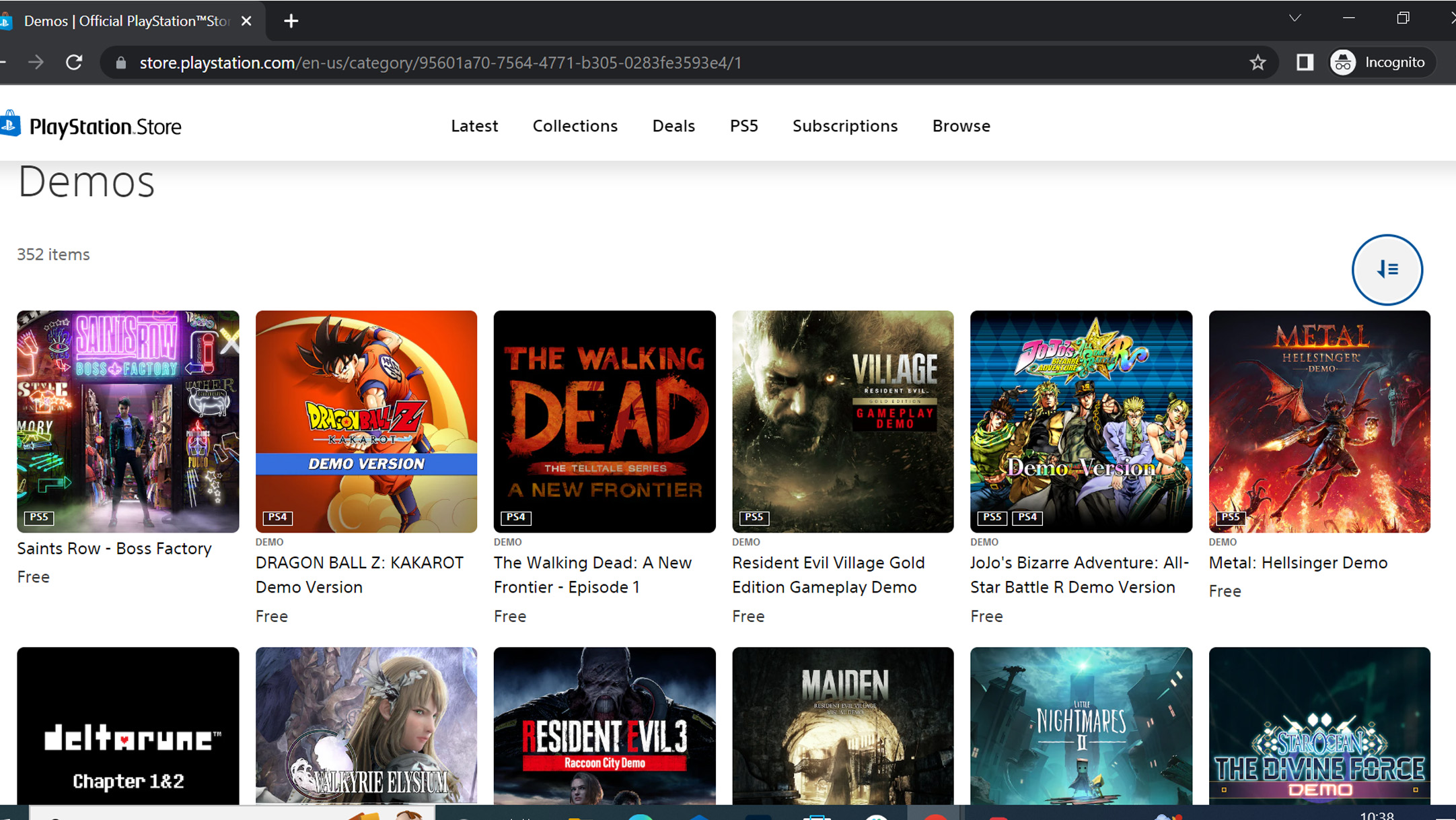
Task: Open JoJo's Bizarre Adventure demo cover
Action: tap(1081, 421)
